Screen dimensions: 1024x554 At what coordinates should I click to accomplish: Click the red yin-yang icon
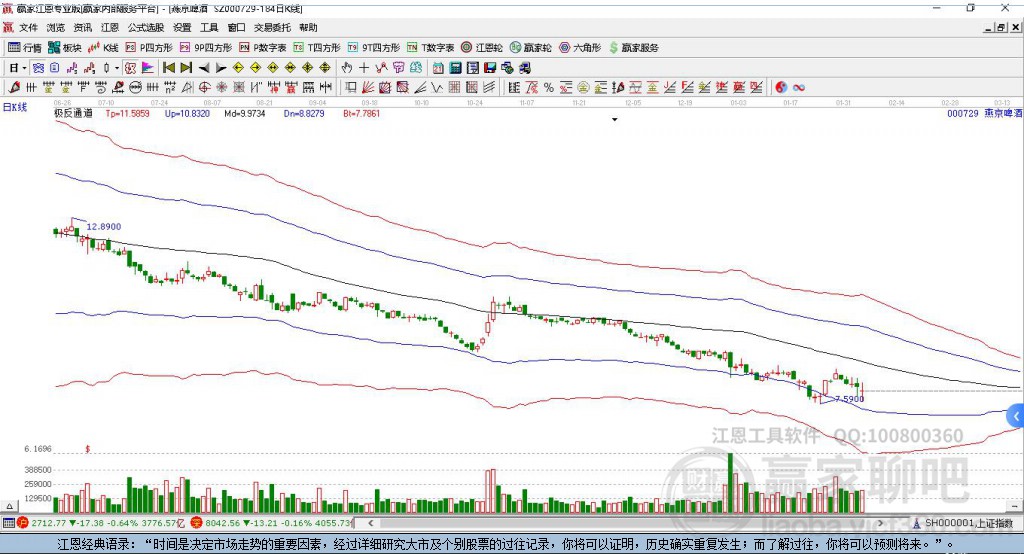pos(781,87)
